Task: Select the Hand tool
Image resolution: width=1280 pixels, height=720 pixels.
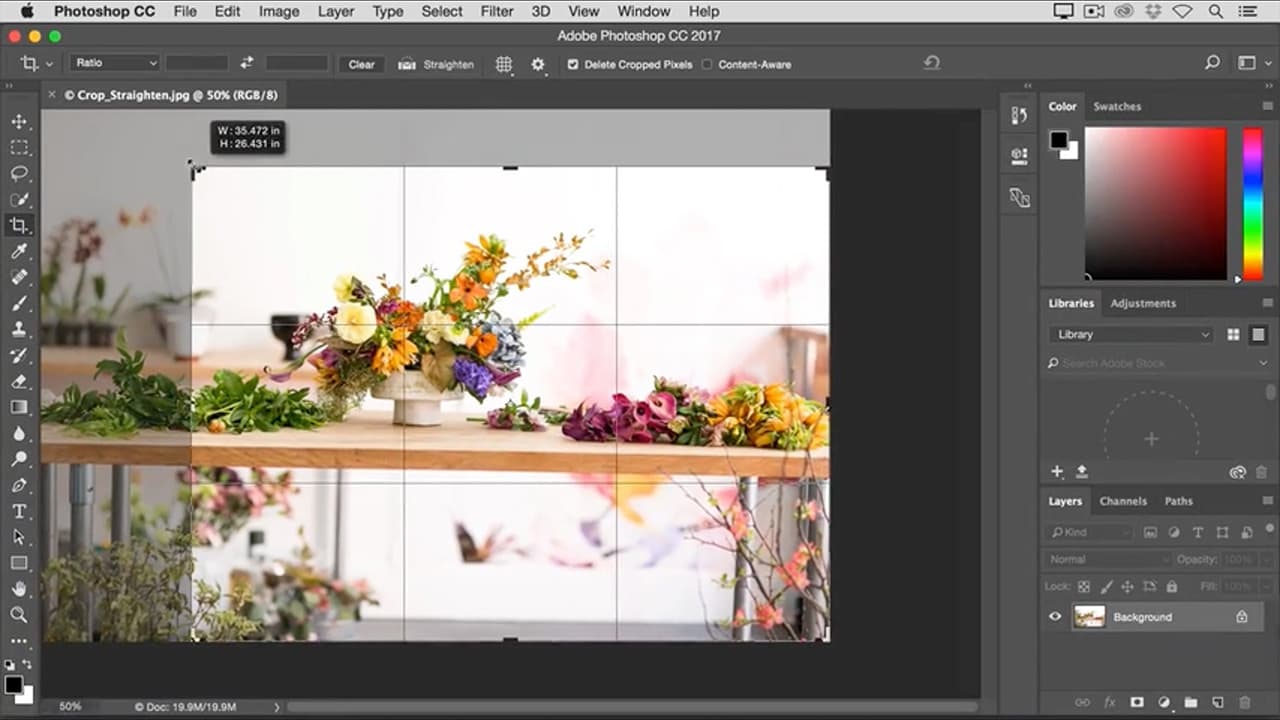Action: tap(19, 589)
